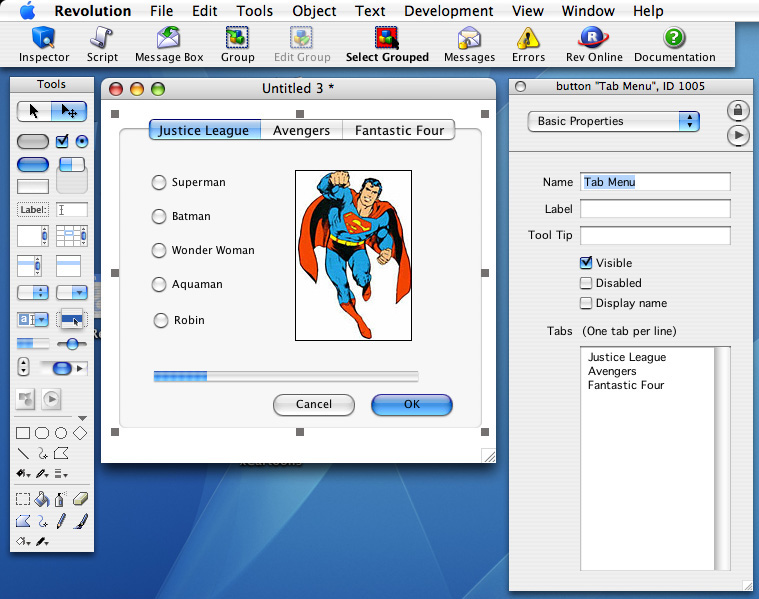Viewport: 759px width, 599px height.
Task: Uncheck the Visible checkbox
Action: (x=586, y=263)
